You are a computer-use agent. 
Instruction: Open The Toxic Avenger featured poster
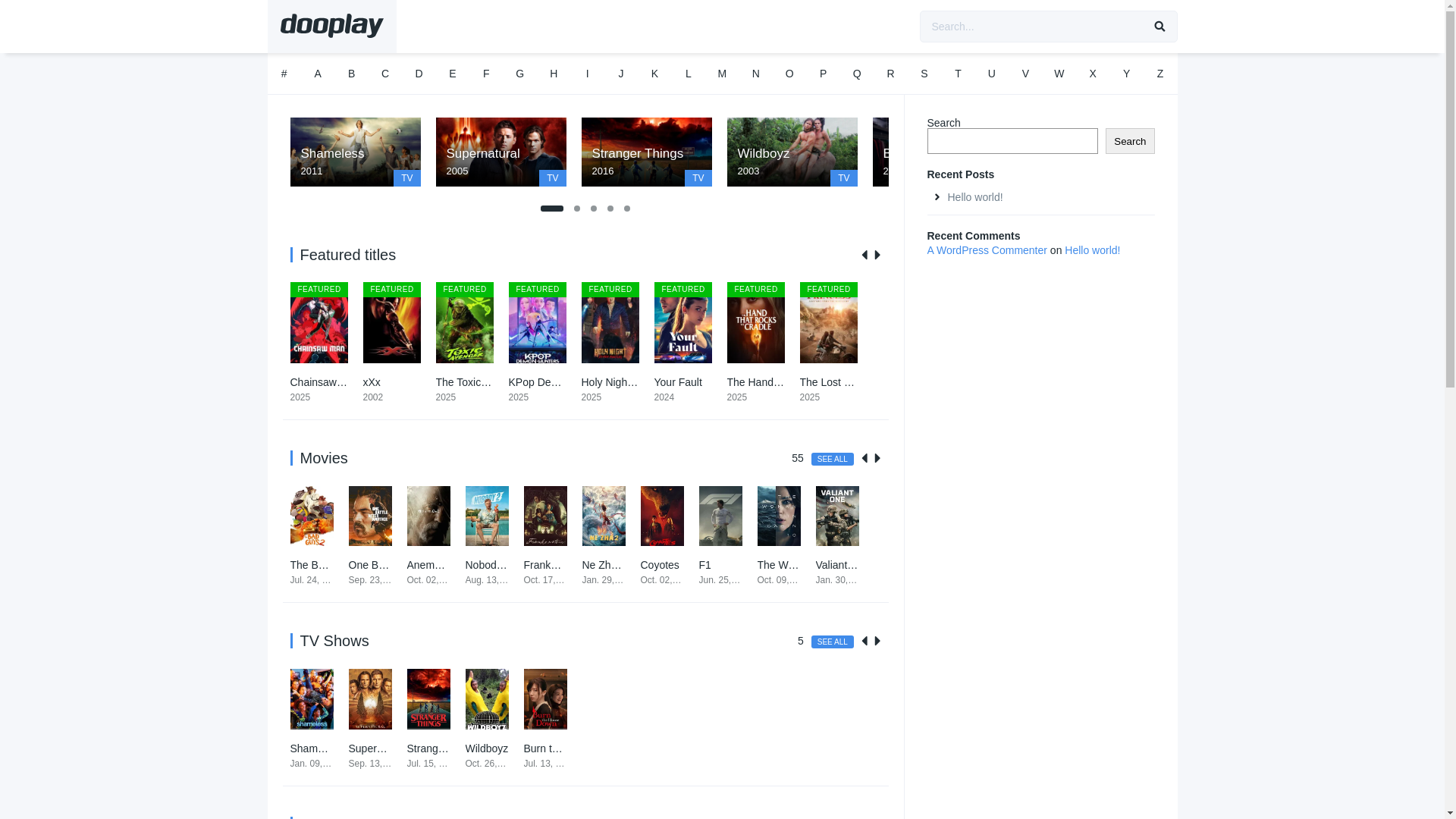pos(464,323)
